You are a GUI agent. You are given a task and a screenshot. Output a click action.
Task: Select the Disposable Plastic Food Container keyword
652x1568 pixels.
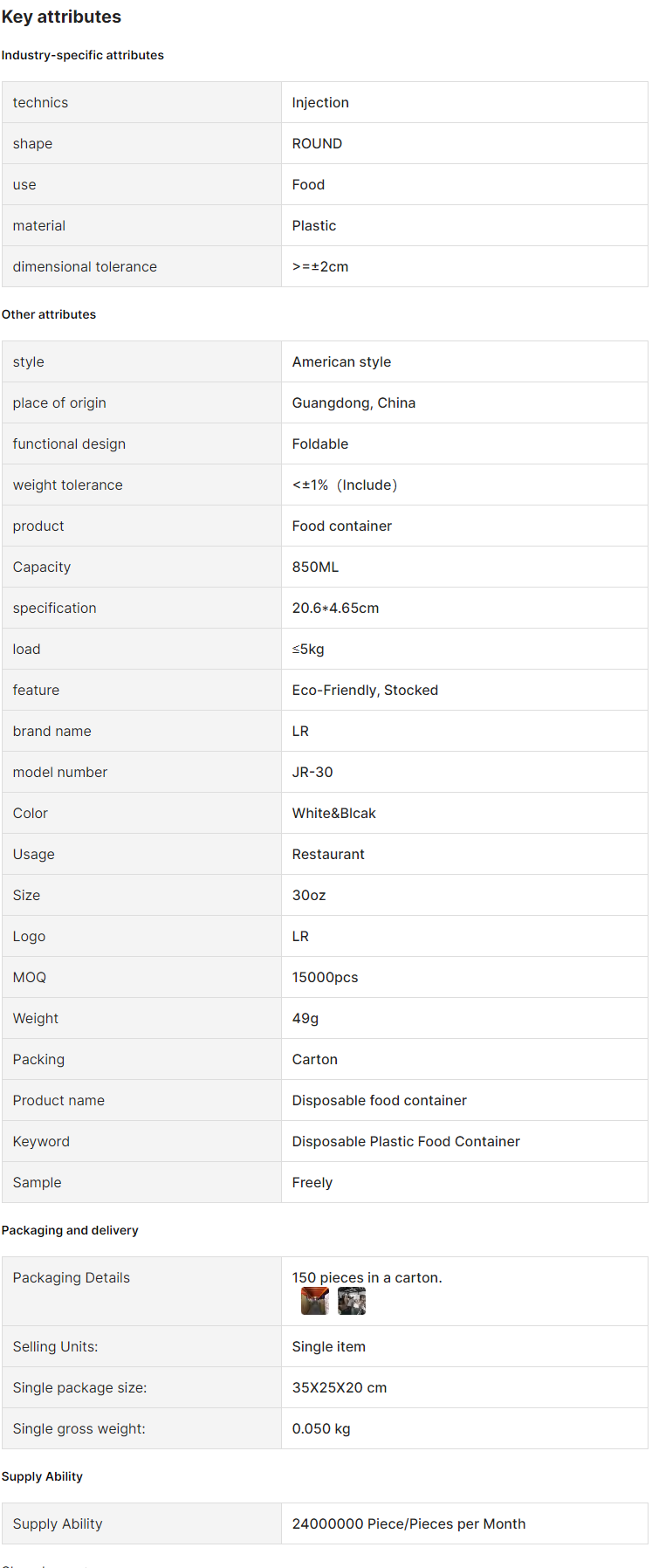click(406, 1141)
